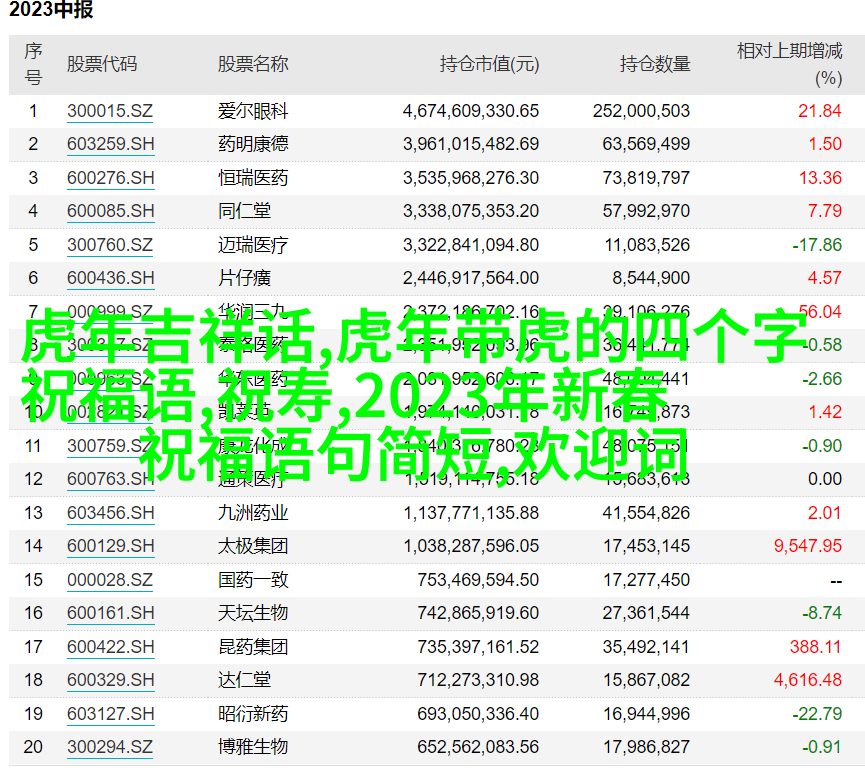This screenshot has width=865, height=776.
Task: Click stock name 天坛生物
Action: (253, 613)
